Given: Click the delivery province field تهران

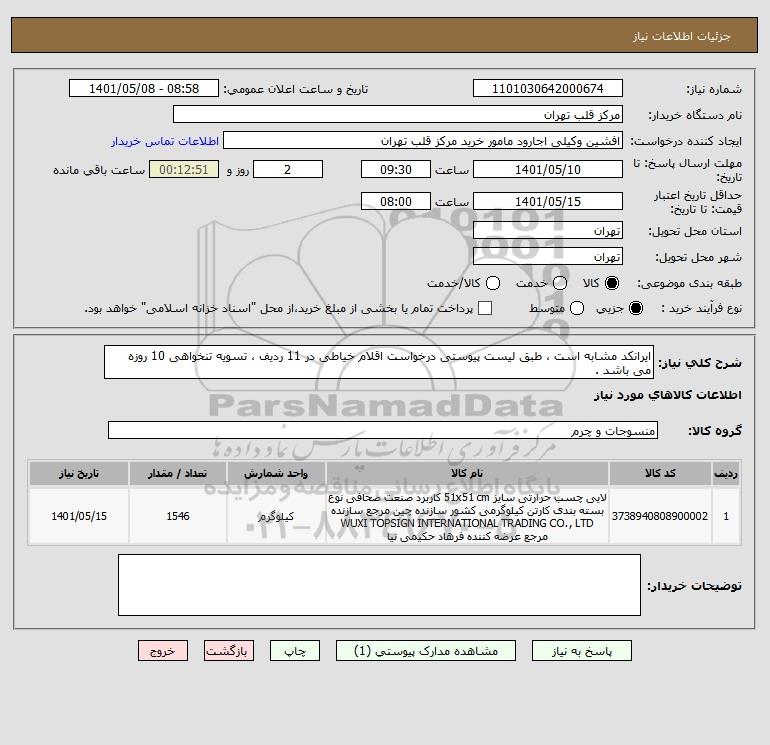Looking at the screenshot, I should [548, 230].
